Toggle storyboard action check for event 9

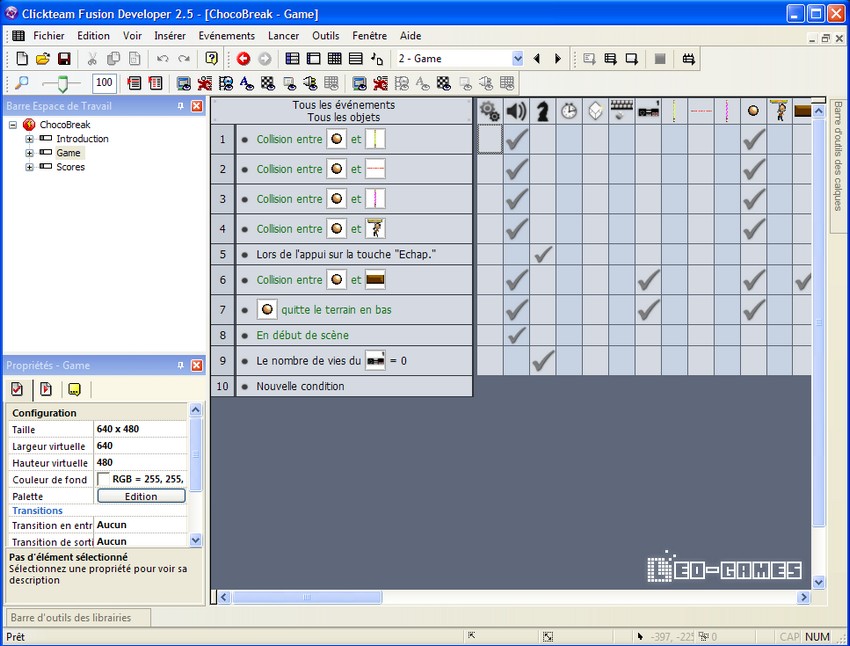point(542,360)
